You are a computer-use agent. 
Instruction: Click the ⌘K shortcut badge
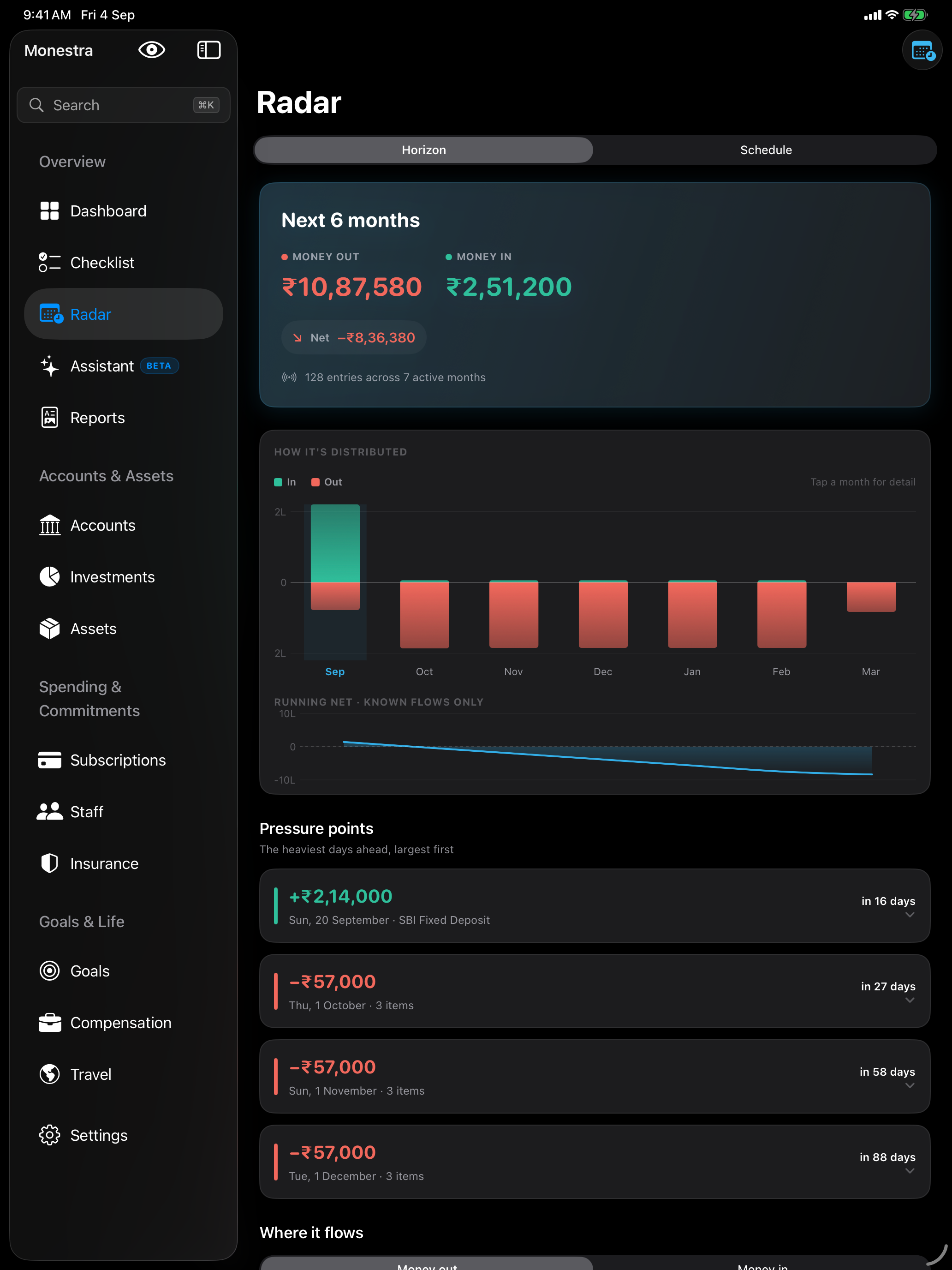coord(206,105)
